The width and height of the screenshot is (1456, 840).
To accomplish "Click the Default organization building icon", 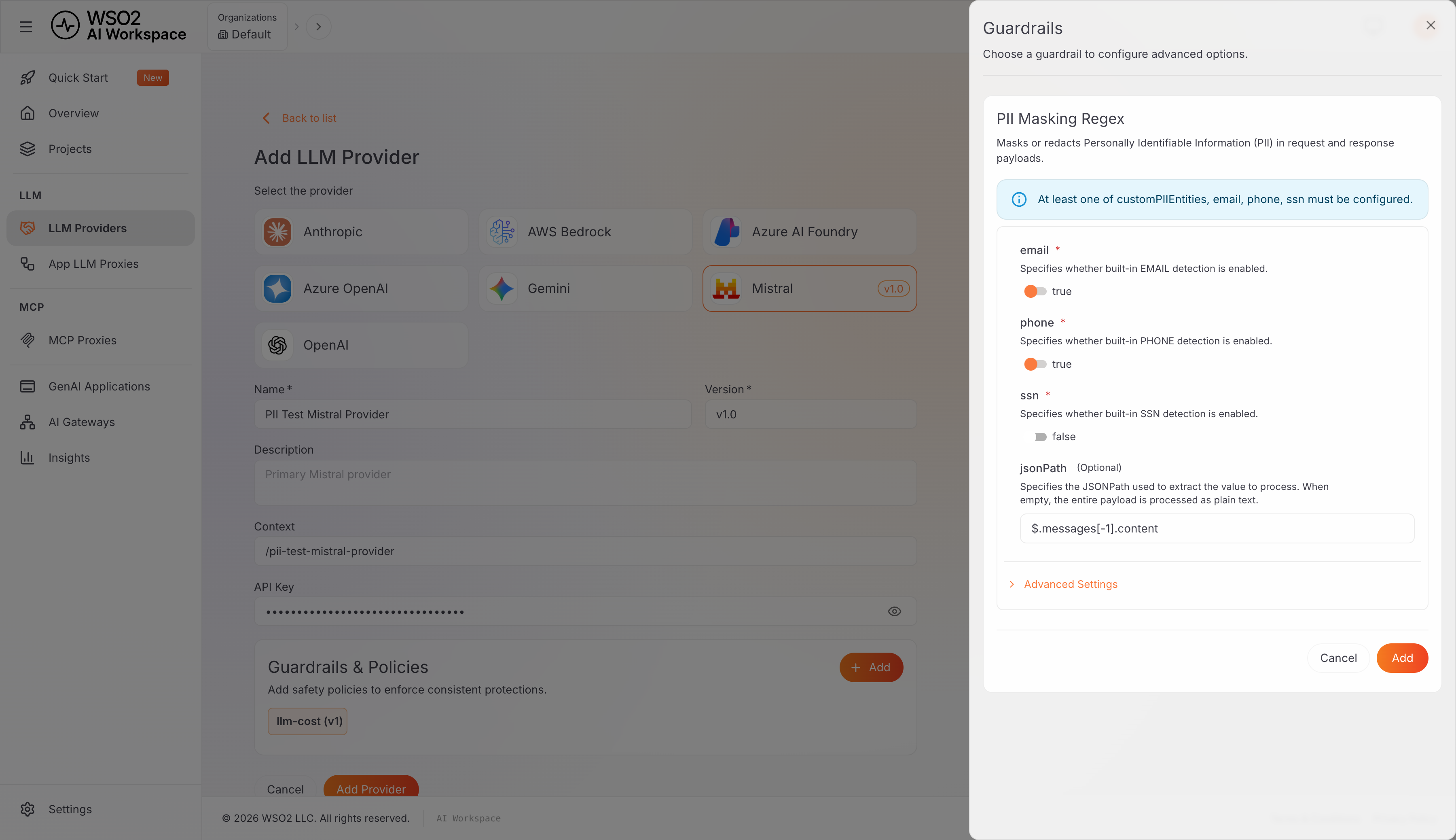I will click(222, 35).
